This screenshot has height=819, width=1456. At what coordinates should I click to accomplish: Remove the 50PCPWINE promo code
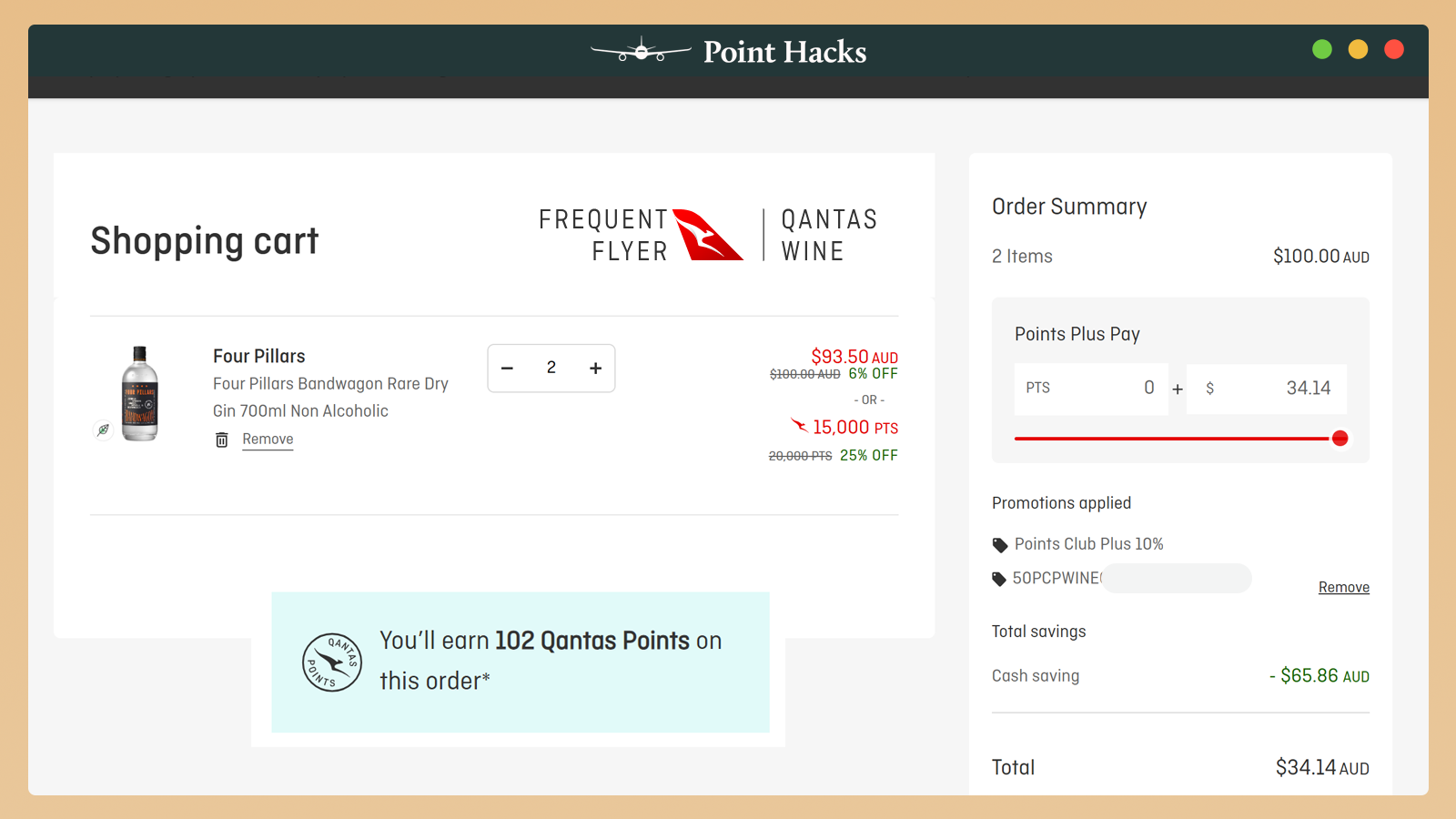click(1343, 588)
